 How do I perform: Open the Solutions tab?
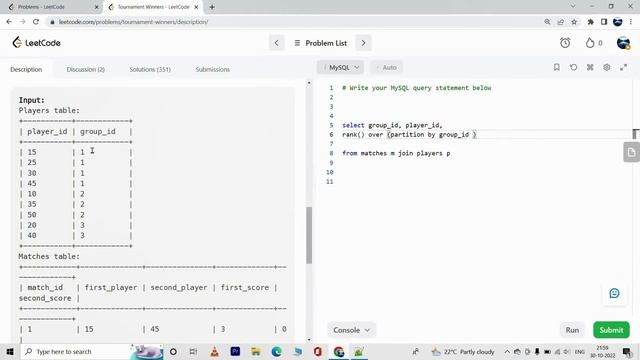click(150, 69)
